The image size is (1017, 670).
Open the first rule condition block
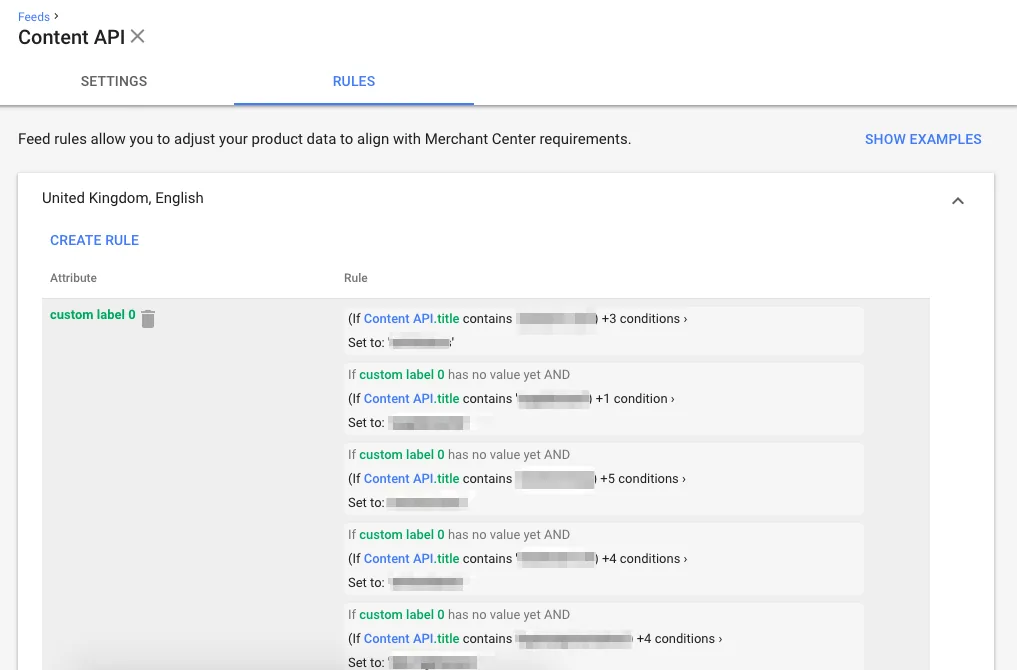603,330
